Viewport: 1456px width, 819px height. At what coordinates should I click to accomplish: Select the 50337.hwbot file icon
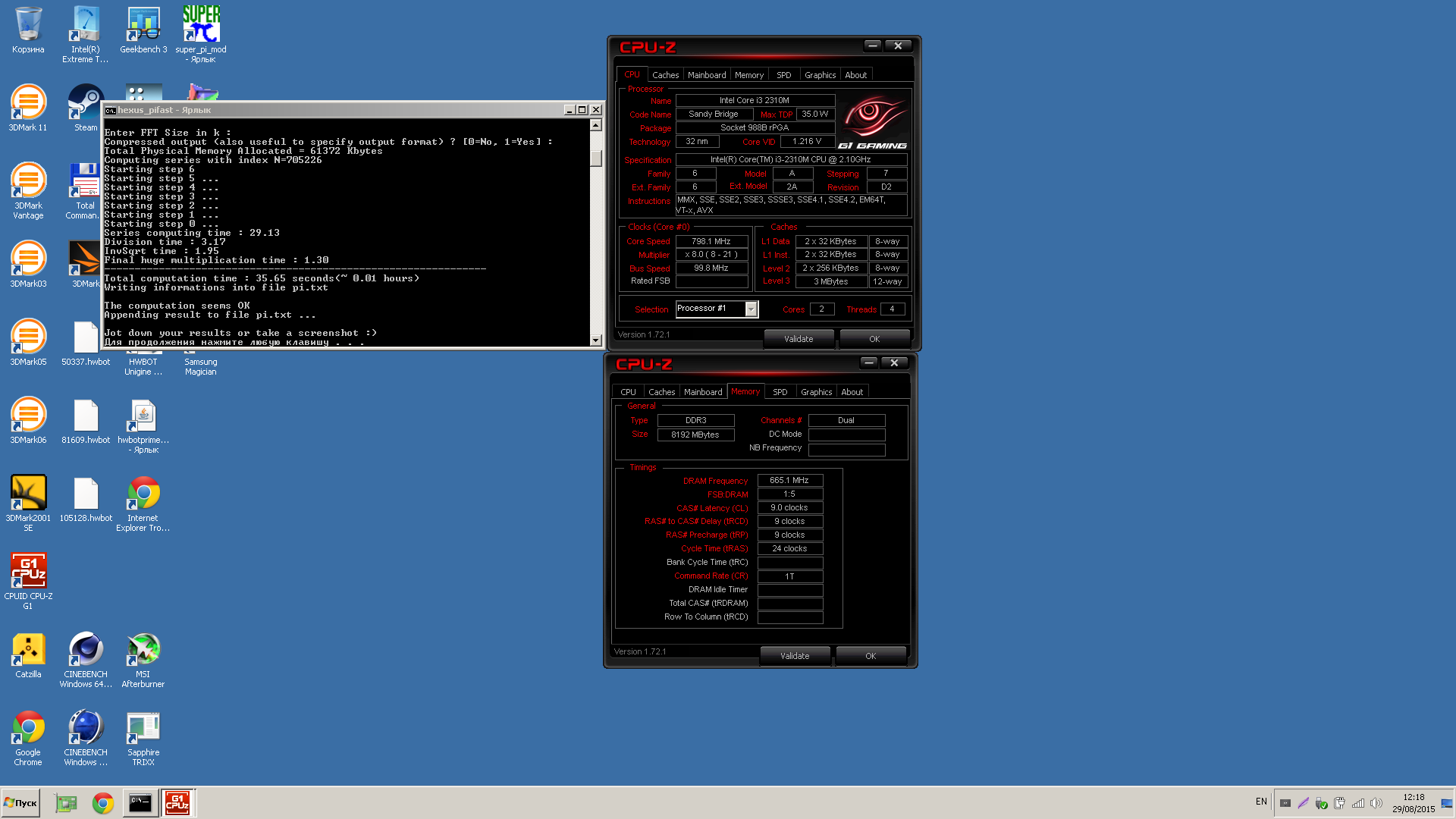tap(86, 344)
